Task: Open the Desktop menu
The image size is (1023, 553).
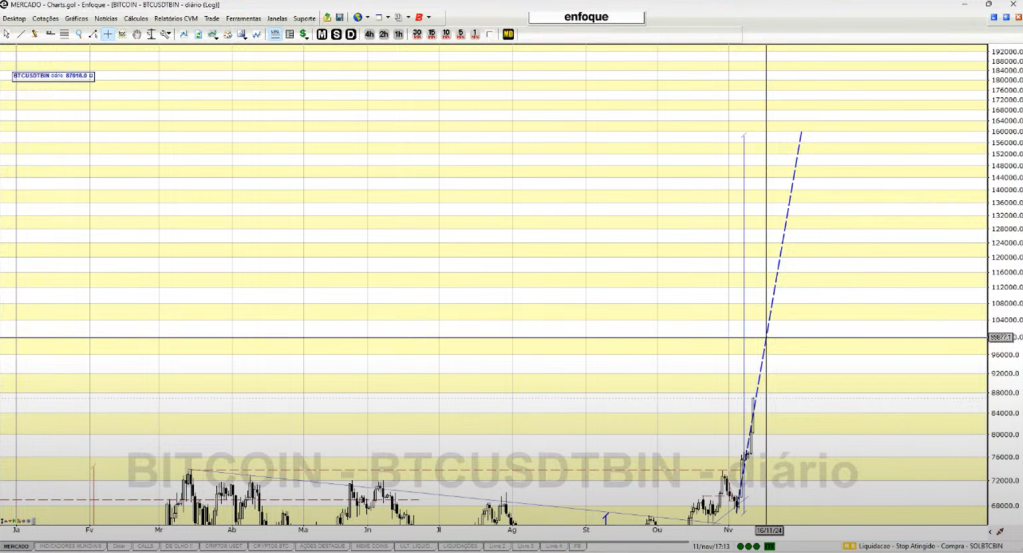Action: [14, 18]
